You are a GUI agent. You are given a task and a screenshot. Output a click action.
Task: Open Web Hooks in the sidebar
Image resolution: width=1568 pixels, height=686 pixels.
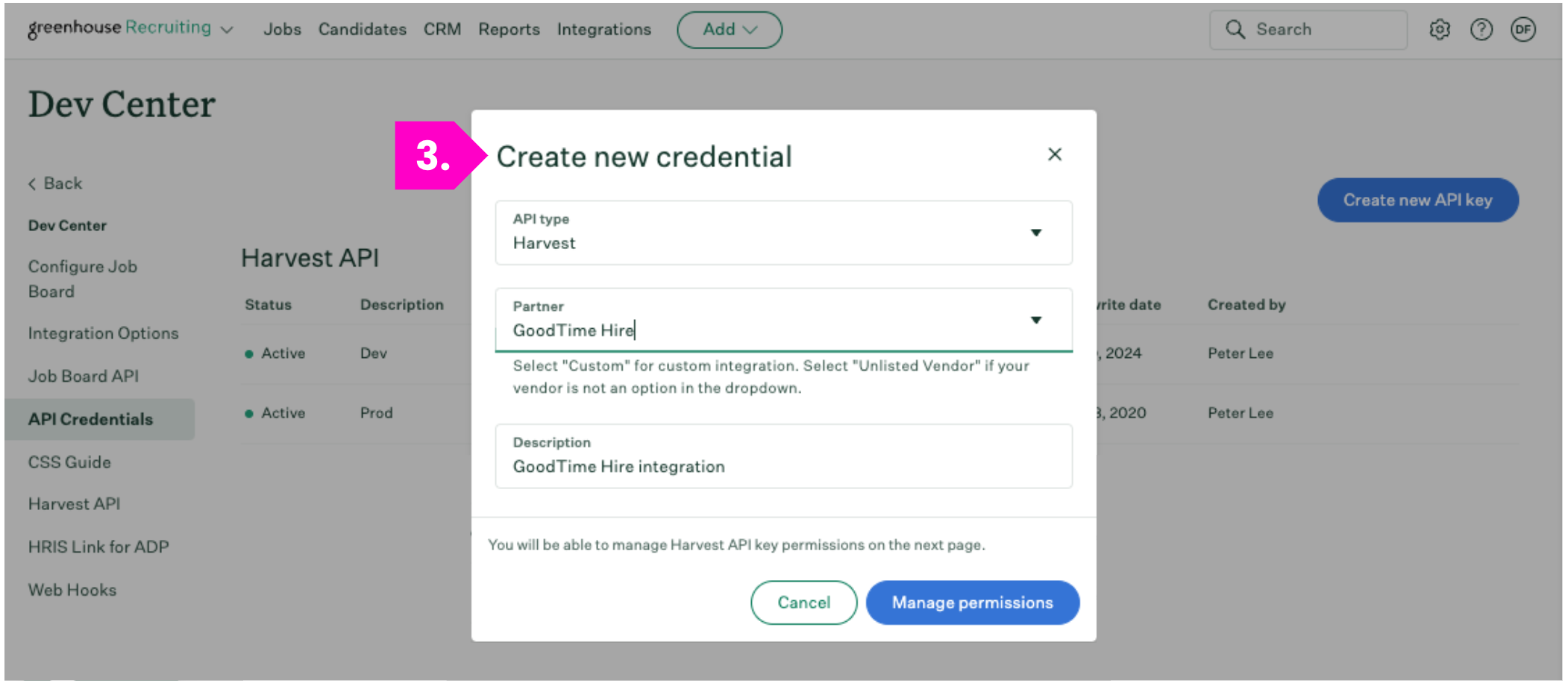click(x=72, y=590)
